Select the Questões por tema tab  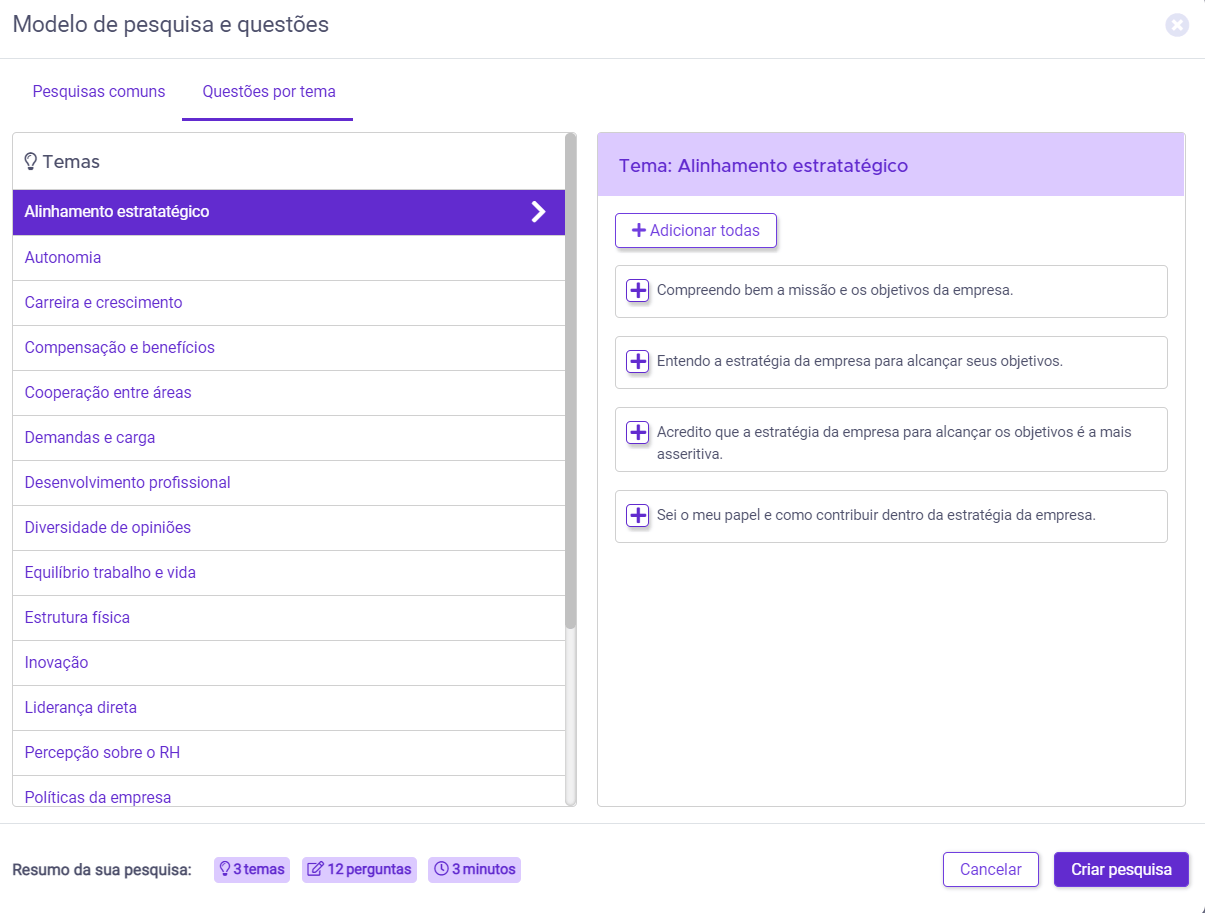click(269, 92)
